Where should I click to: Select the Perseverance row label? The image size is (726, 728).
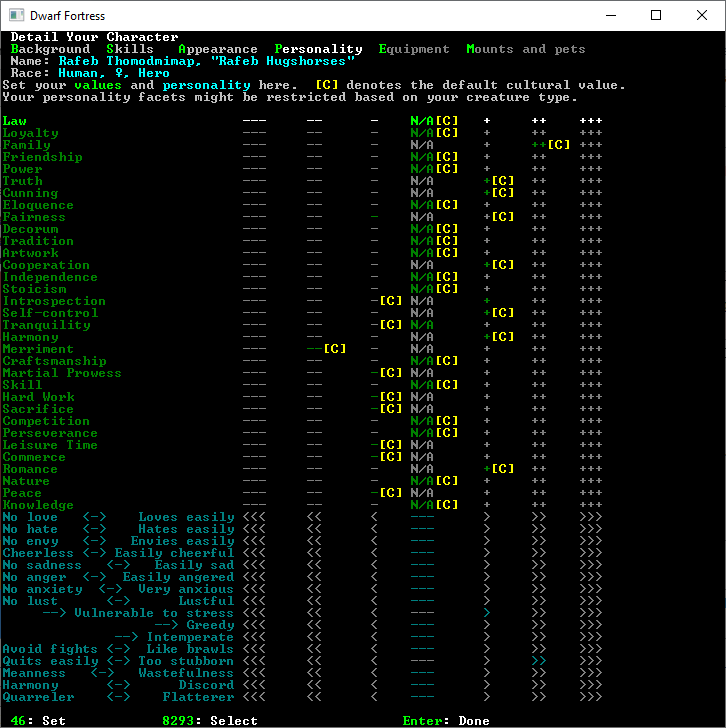point(50,433)
